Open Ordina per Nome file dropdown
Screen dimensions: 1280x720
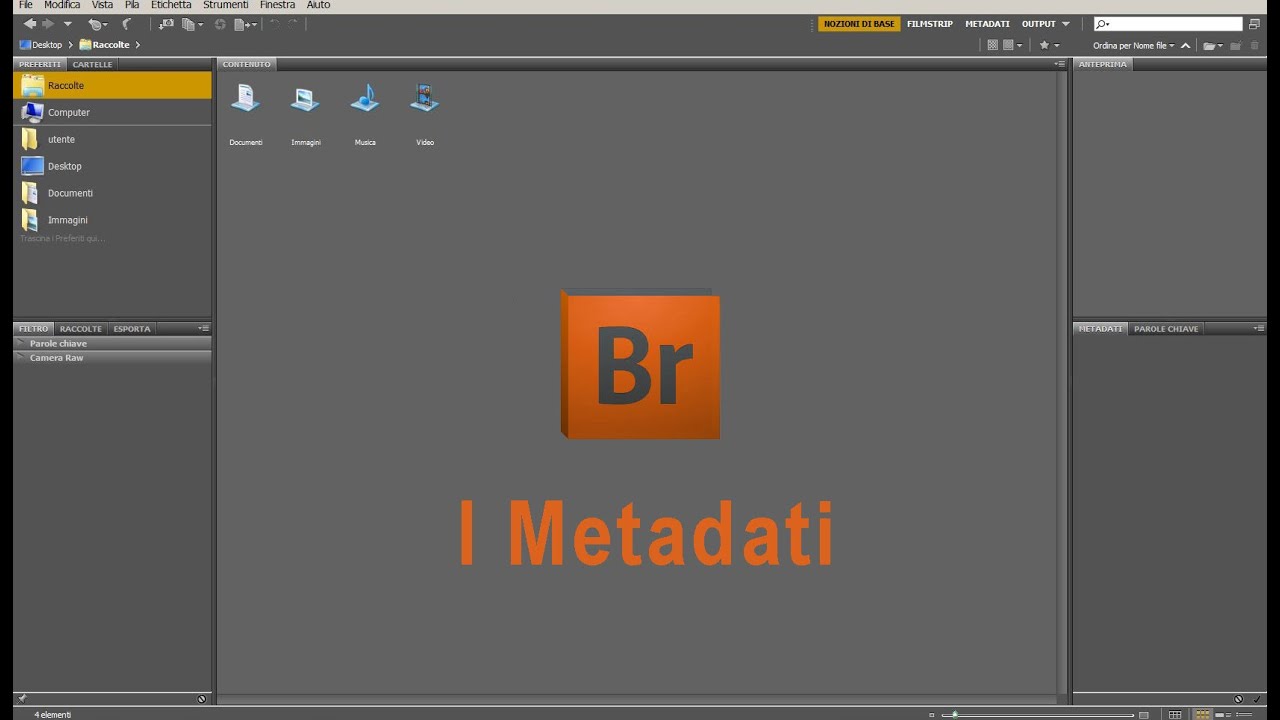click(1133, 45)
